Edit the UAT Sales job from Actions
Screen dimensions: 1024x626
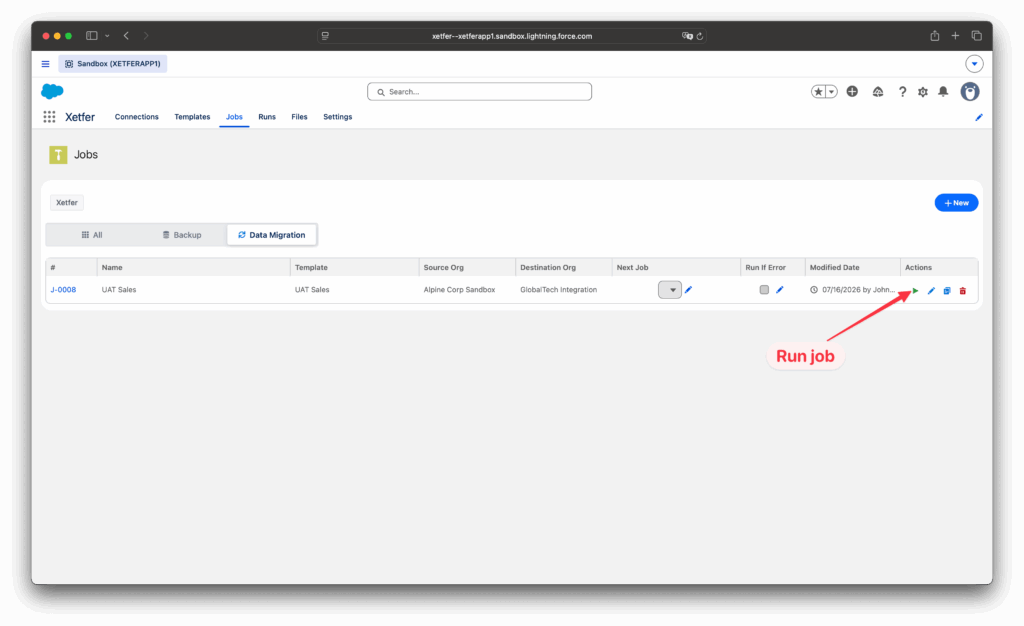931,290
